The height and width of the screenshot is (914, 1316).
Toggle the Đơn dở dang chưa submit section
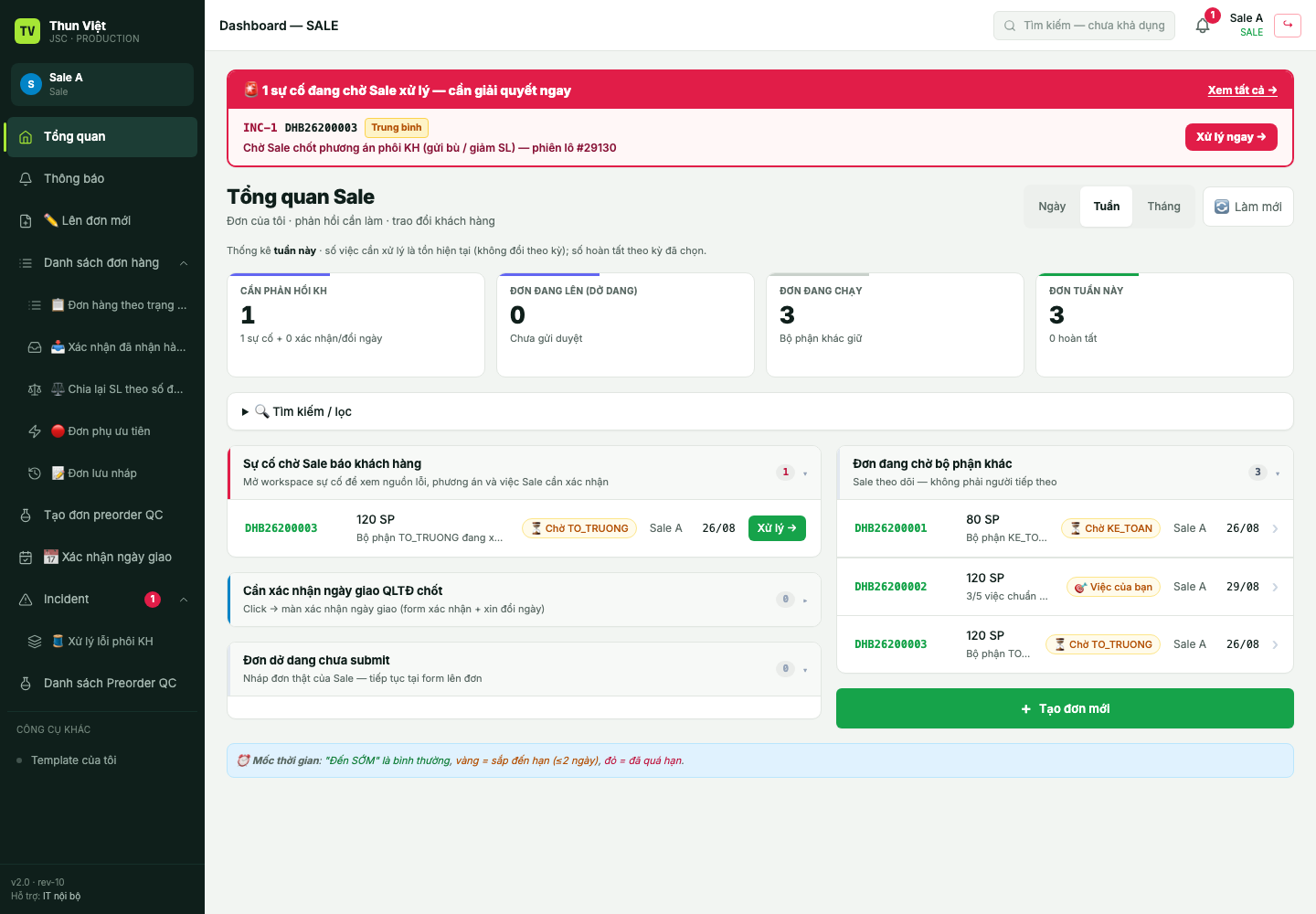click(x=524, y=669)
